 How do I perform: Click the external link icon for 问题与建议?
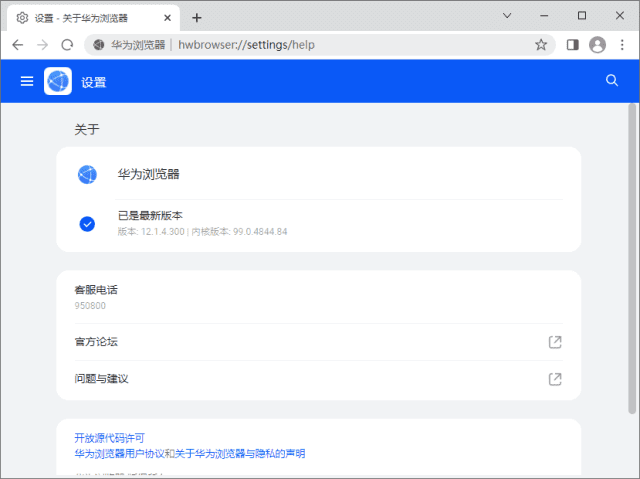555,379
